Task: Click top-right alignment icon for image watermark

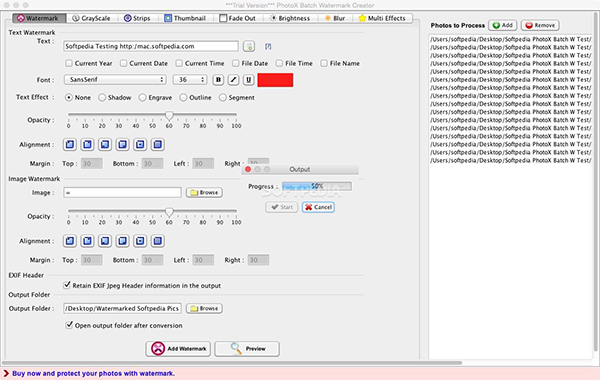Action: pyautogui.click(x=87, y=241)
